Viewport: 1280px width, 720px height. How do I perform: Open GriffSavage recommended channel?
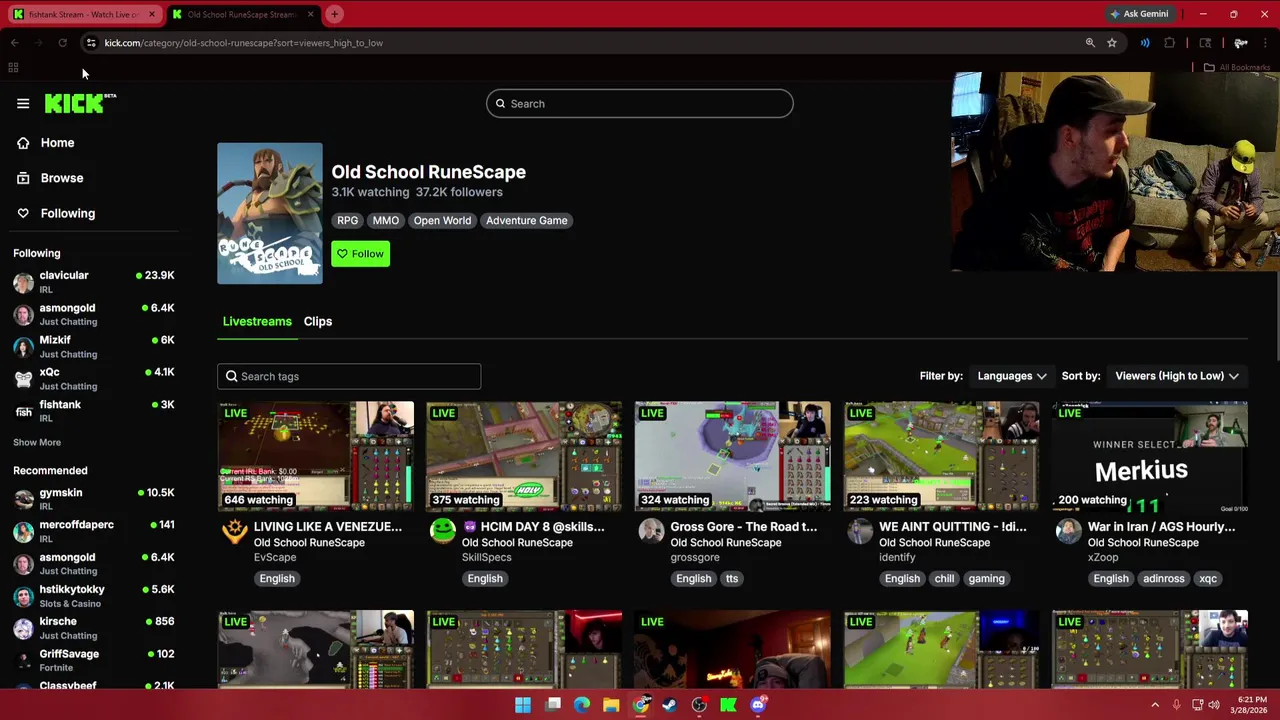93,660
